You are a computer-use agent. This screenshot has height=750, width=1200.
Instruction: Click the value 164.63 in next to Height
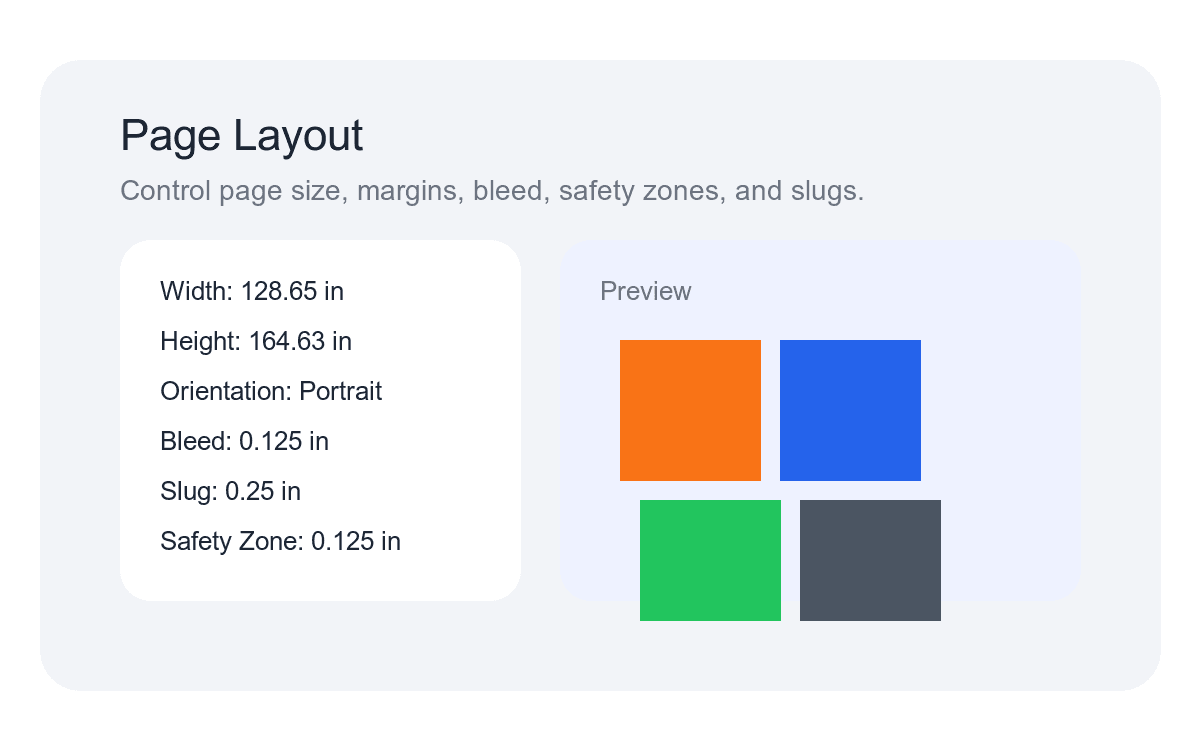click(x=300, y=341)
